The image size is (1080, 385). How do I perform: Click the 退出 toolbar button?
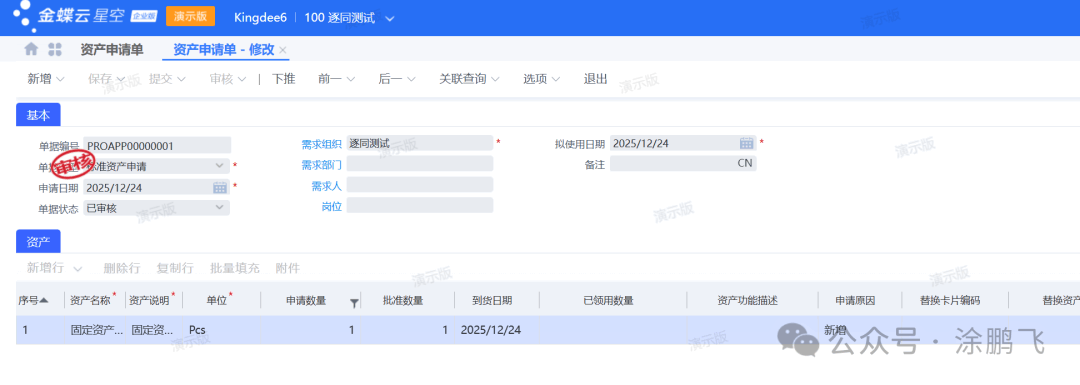pyautogui.click(x=596, y=79)
